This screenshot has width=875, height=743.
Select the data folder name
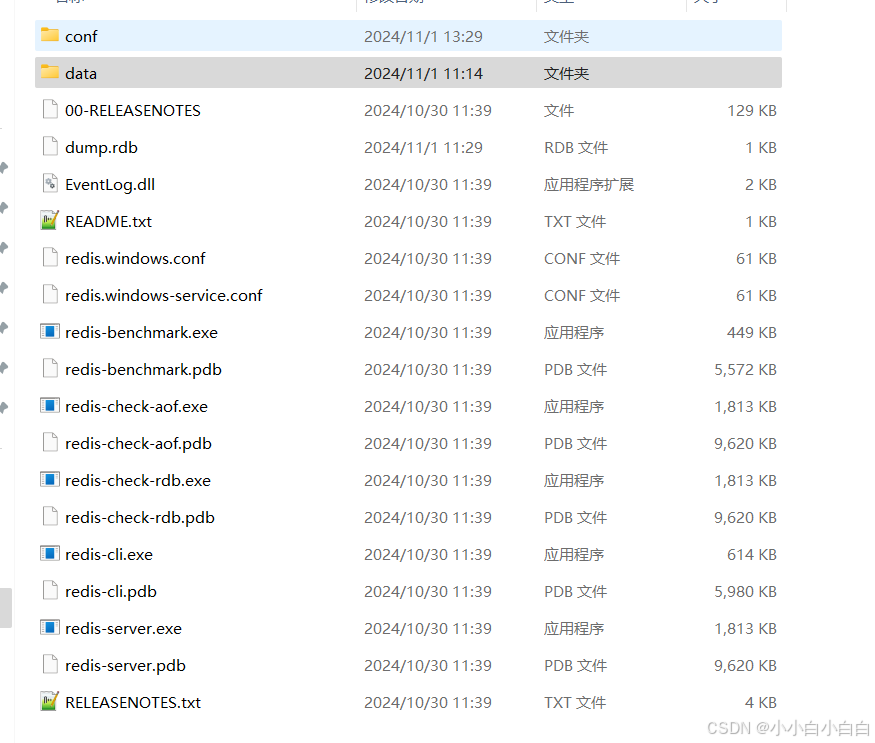coord(81,73)
